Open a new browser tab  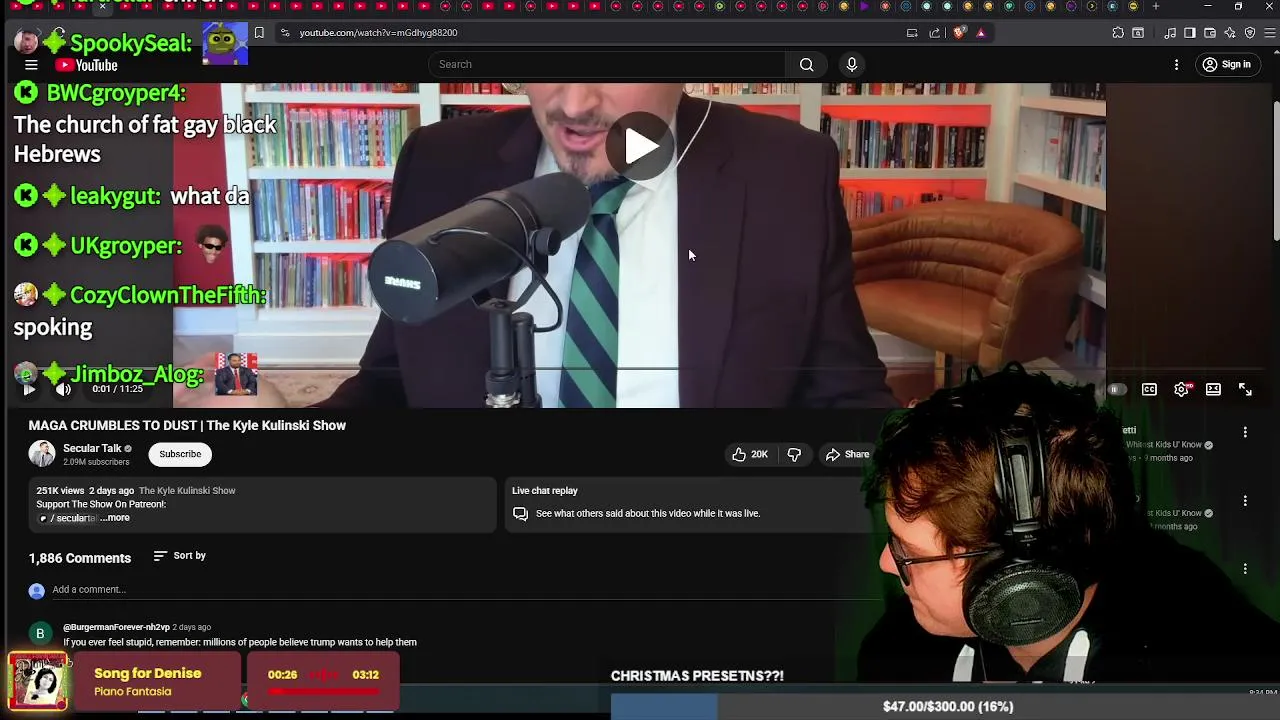pos(1156,6)
